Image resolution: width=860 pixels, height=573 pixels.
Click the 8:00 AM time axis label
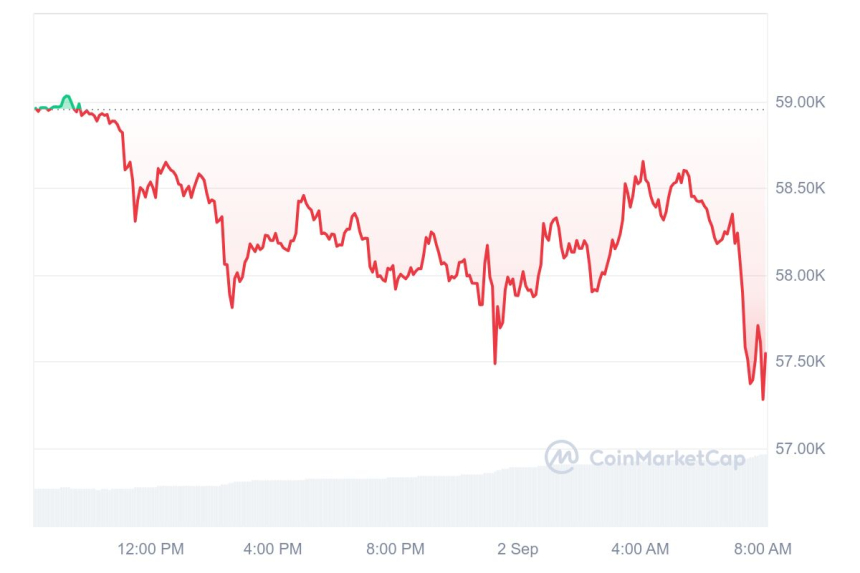pyautogui.click(x=763, y=549)
